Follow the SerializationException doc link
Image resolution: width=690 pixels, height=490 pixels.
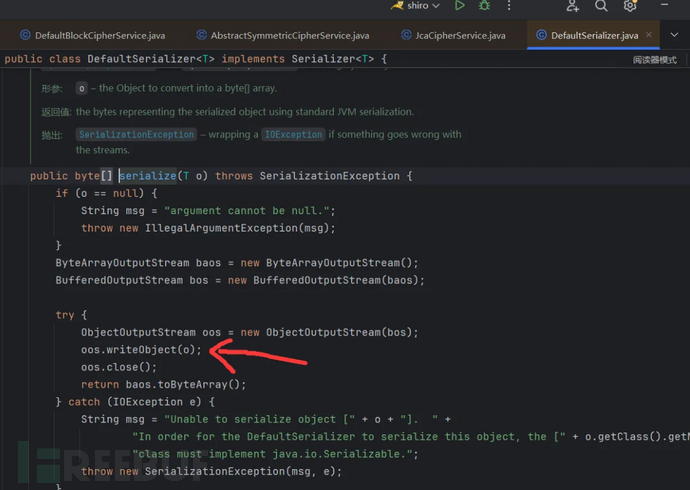tap(137, 134)
